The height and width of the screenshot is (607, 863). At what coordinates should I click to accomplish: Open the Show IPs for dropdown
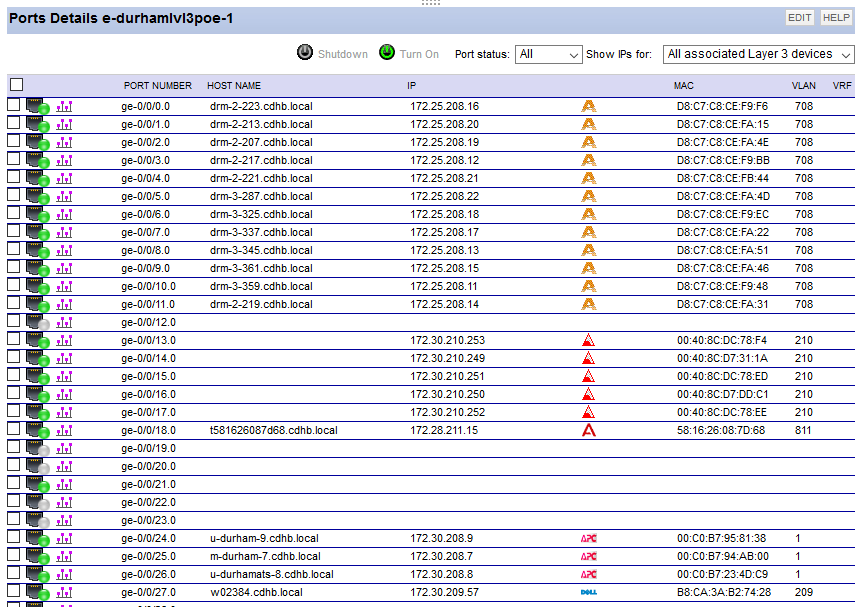tap(758, 54)
